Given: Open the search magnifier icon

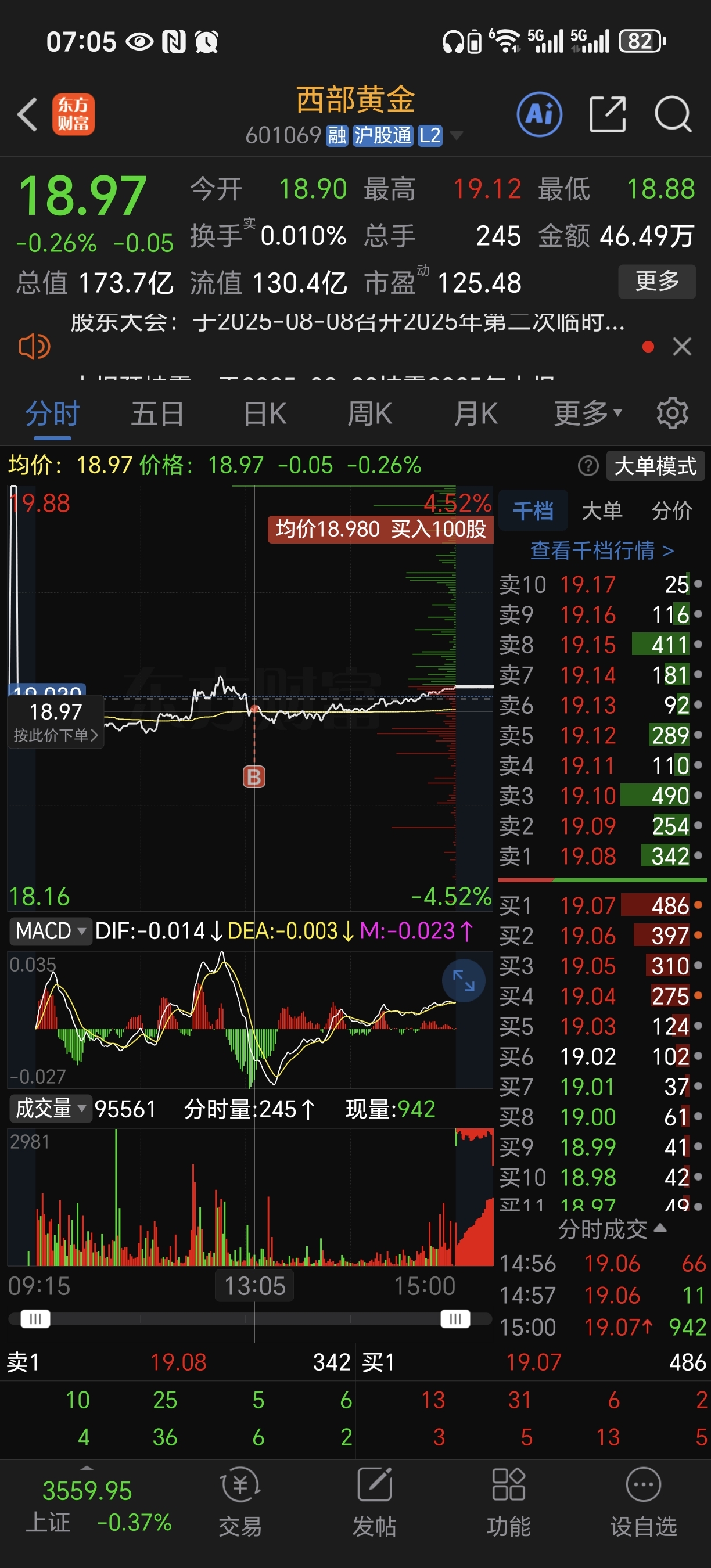Looking at the screenshot, I should tap(673, 114).
